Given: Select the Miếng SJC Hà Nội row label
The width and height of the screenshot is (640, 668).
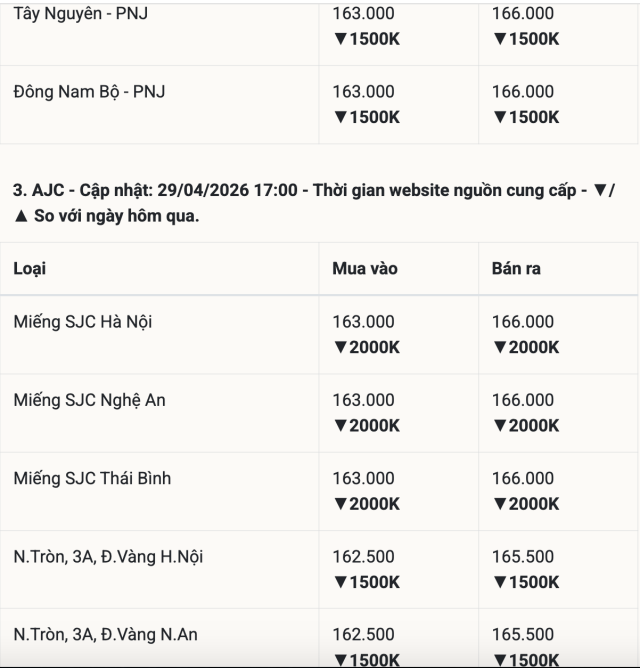Looking at the screenshot, I should tap(83, 322).
